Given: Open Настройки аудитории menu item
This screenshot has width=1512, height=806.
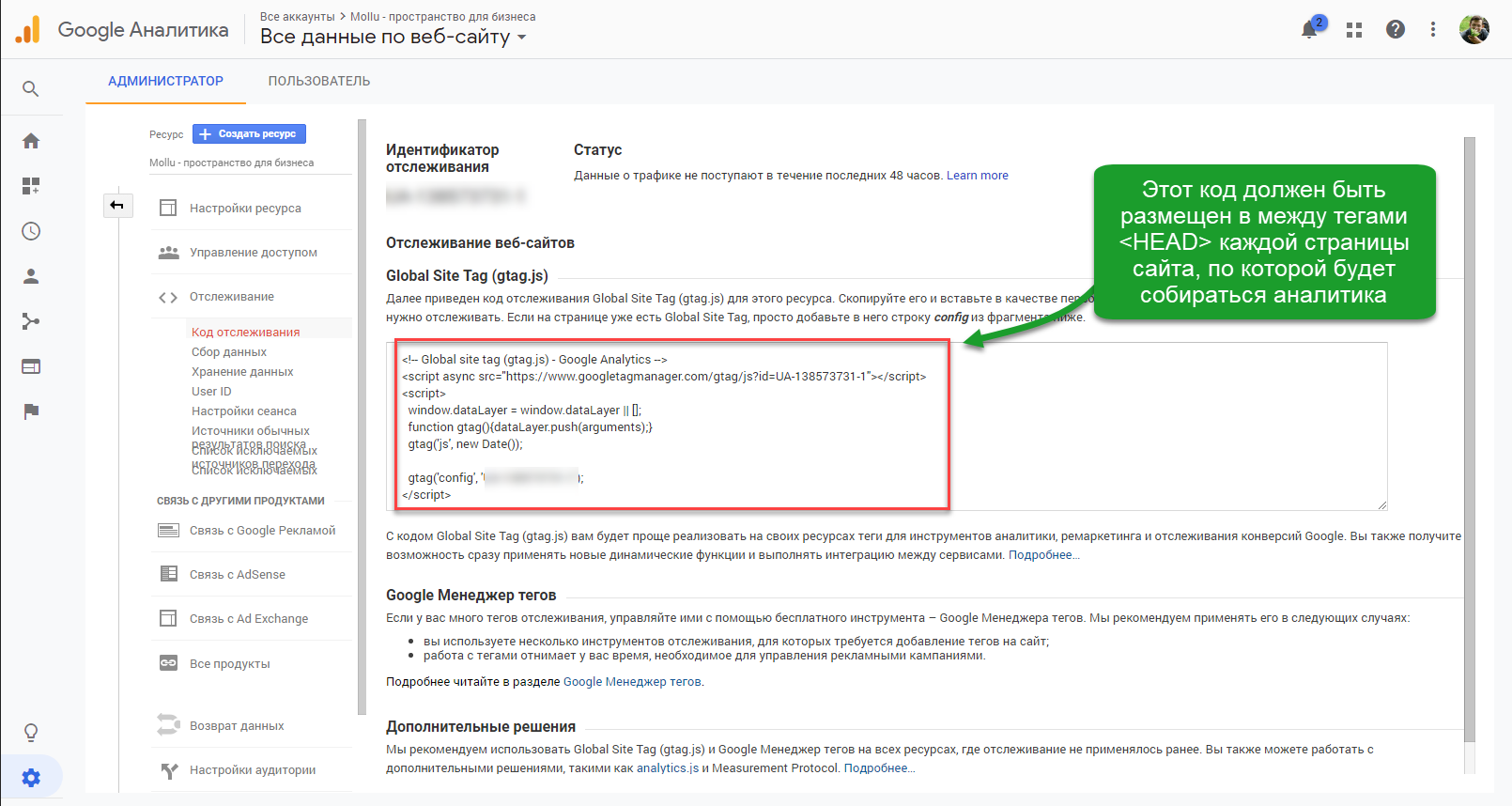Looking at the screenshot, I should point(252,770).
